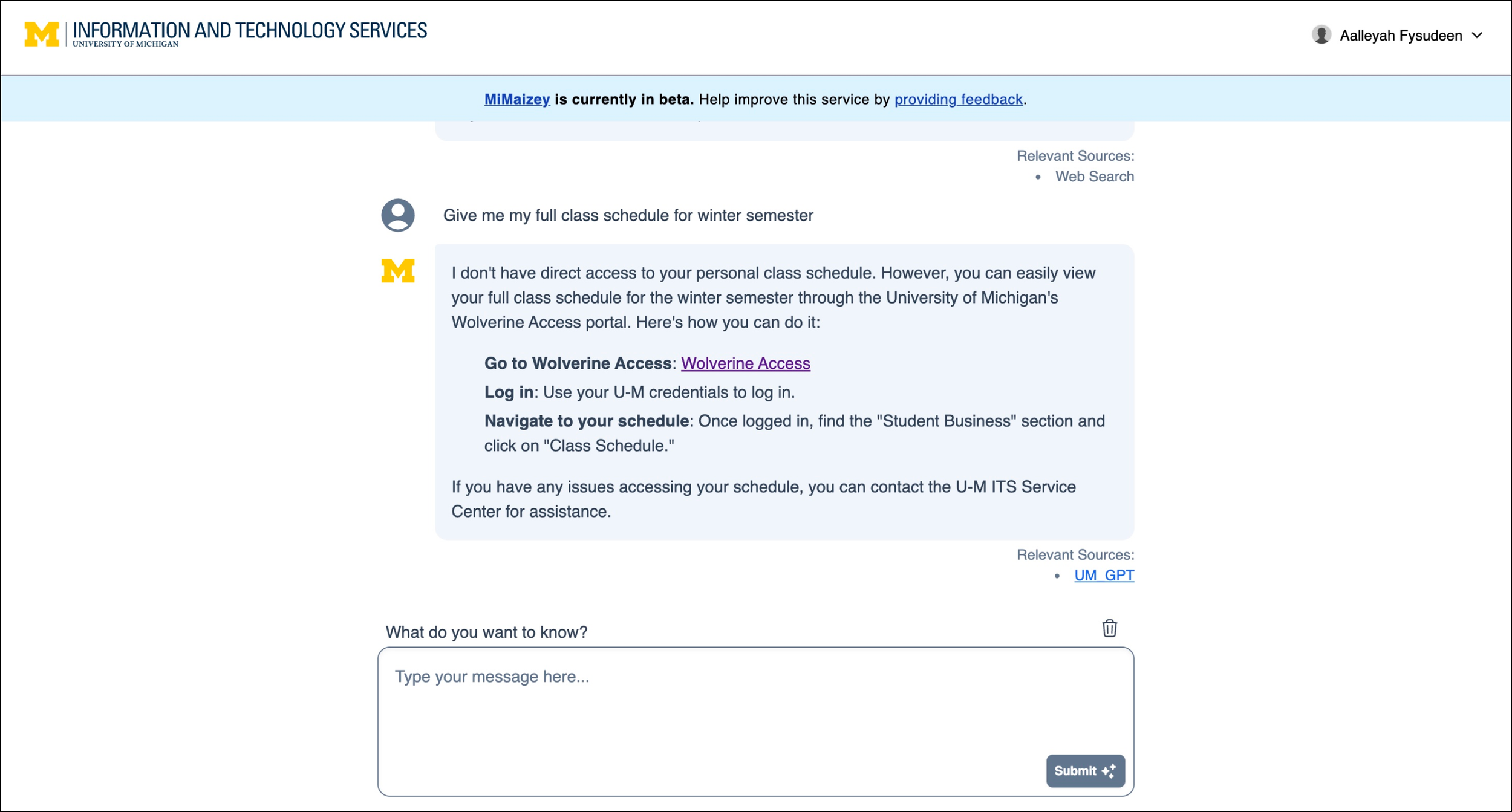1512x812 pixels.
Task: Open the MiMaizey link in the banner
Action: [x=516, y=99]
